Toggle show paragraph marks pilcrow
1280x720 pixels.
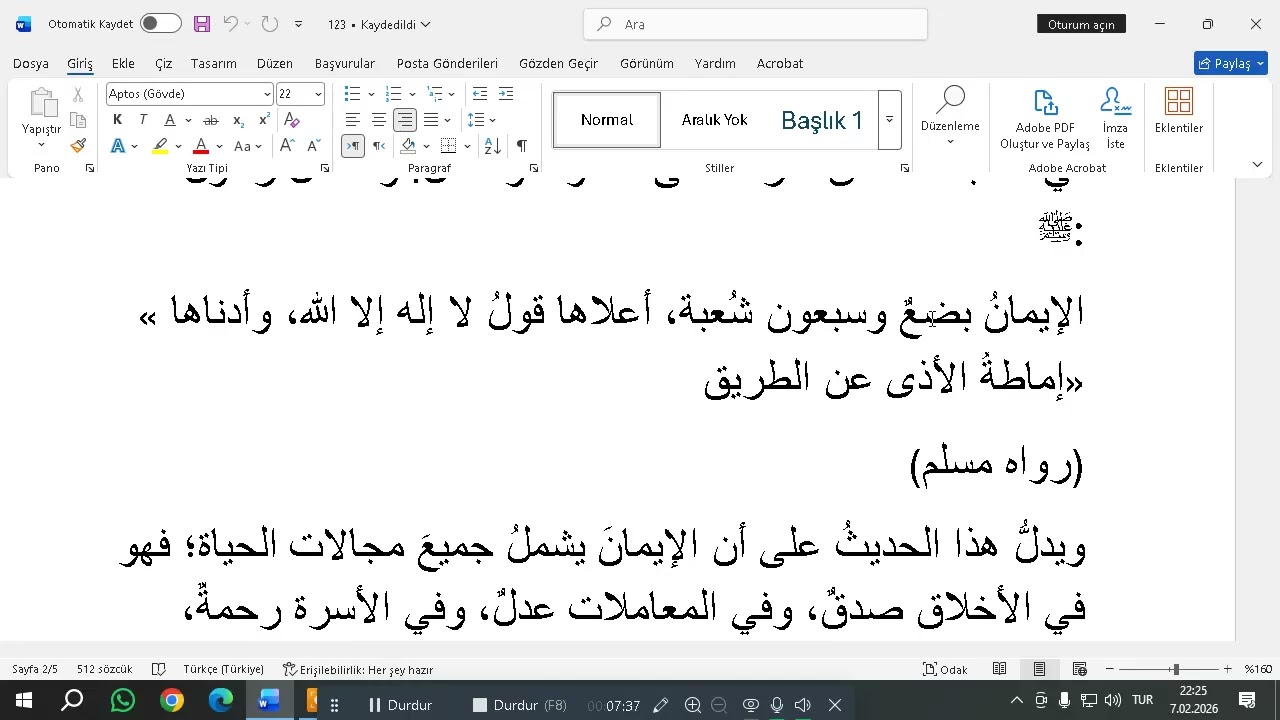522,146
